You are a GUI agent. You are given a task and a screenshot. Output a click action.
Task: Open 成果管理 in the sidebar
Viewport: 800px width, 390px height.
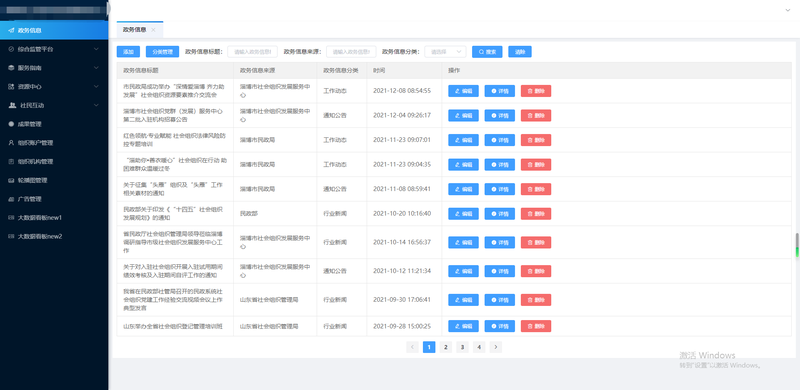click(54, 124)
